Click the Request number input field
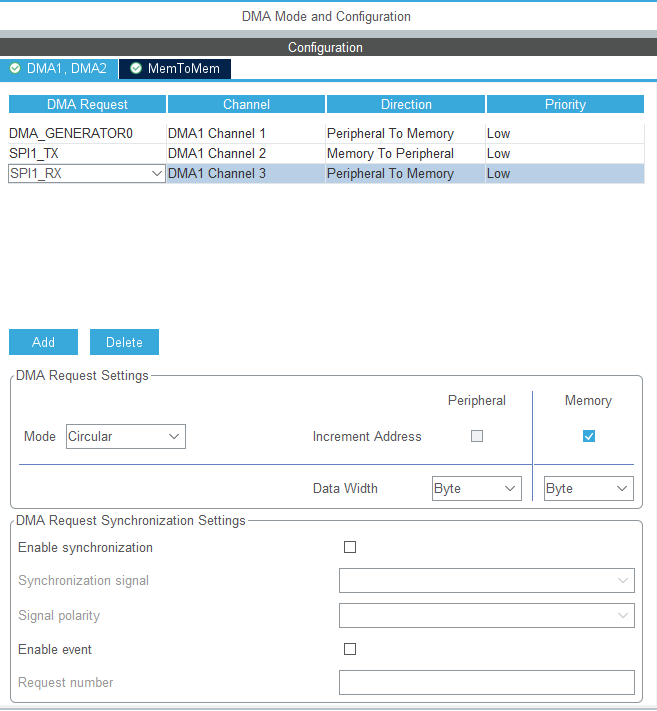The image size is (657, 711). tap(487, 682)
